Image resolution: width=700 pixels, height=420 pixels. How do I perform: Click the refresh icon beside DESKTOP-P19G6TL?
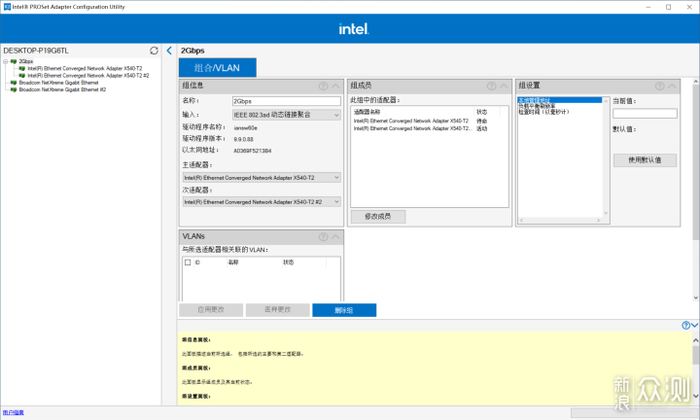pos(154,50)
